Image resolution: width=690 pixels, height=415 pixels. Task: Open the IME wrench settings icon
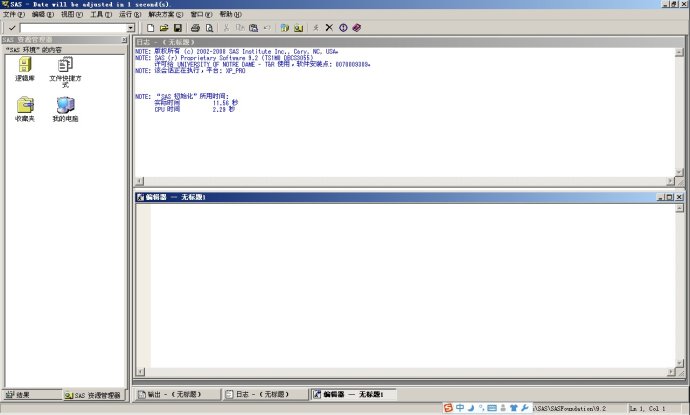coord(524,408)
